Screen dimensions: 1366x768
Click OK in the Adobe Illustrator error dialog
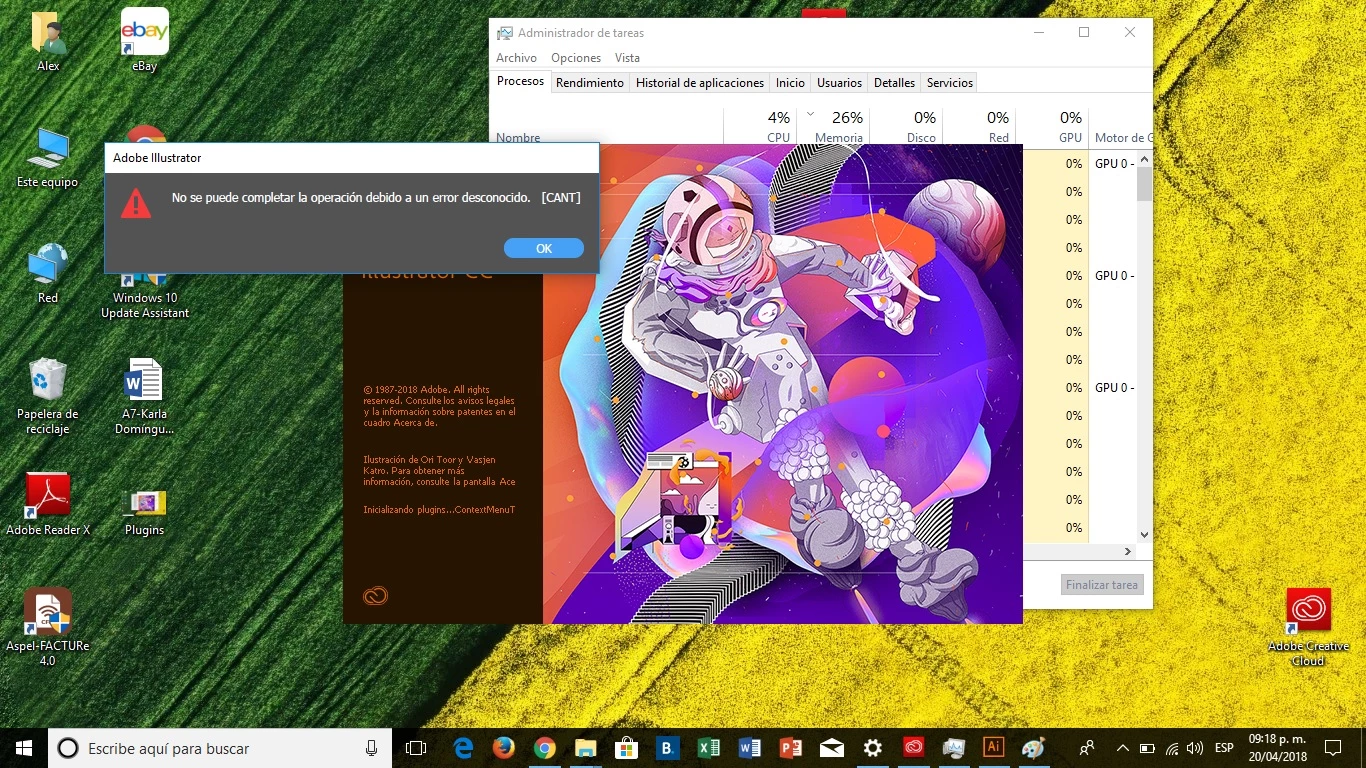coord(544,248)
